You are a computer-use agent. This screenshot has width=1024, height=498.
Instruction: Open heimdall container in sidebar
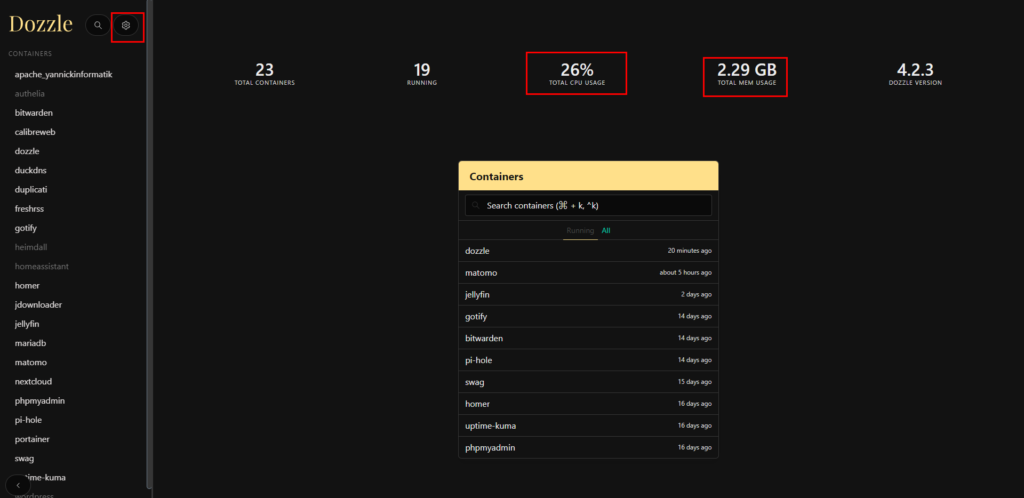pyautogui.click(x=31, y=247)
